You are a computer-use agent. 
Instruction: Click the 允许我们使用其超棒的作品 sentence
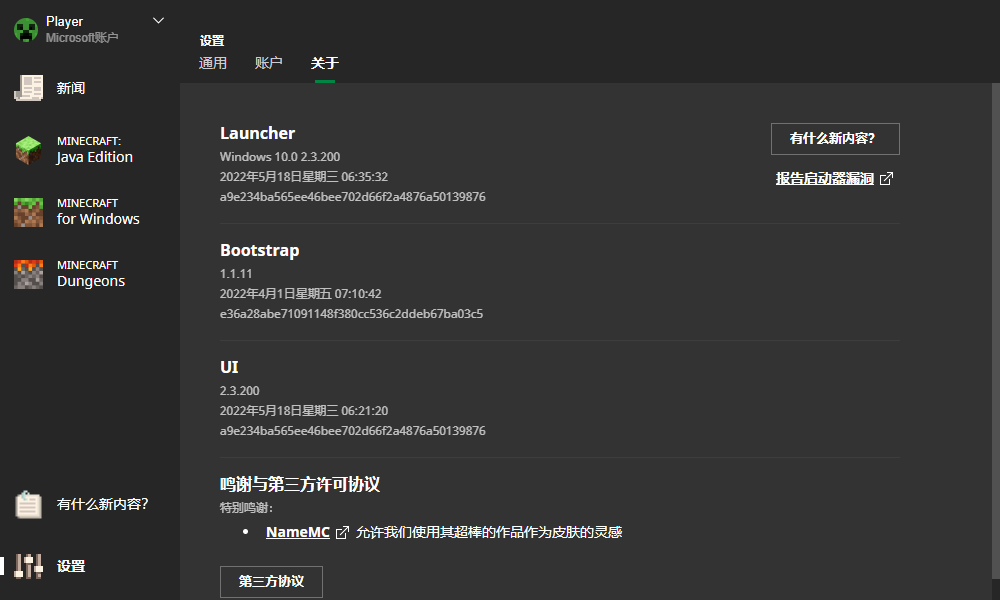[489, 532]
